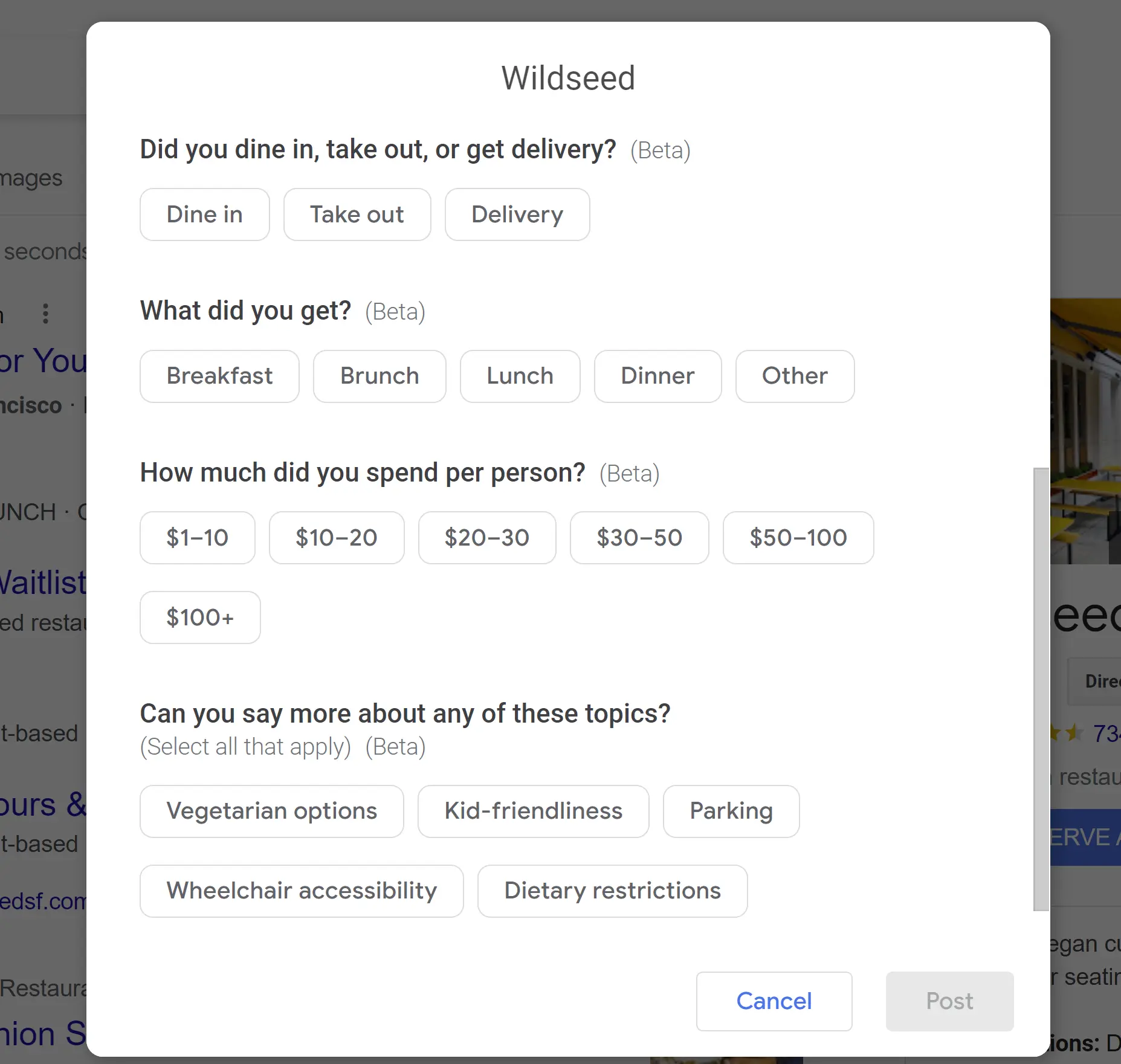This screenshot has height=1064, width=1121.
Task: Click the dialog's vertical scrollbar
Action: (x=1041, y=689)
